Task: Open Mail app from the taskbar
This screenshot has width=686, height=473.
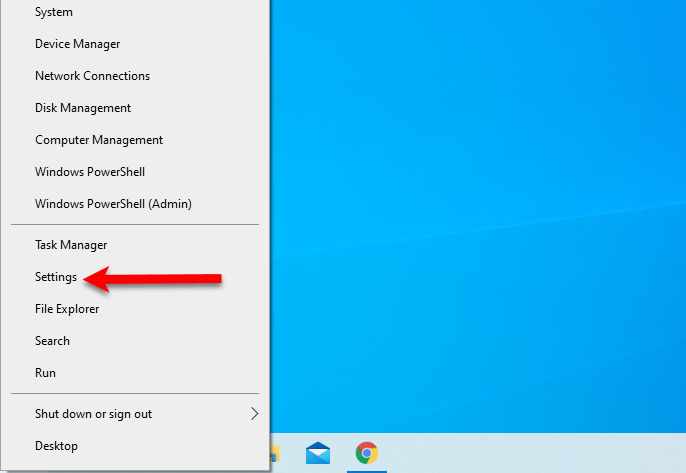Action: click(318, 453)
